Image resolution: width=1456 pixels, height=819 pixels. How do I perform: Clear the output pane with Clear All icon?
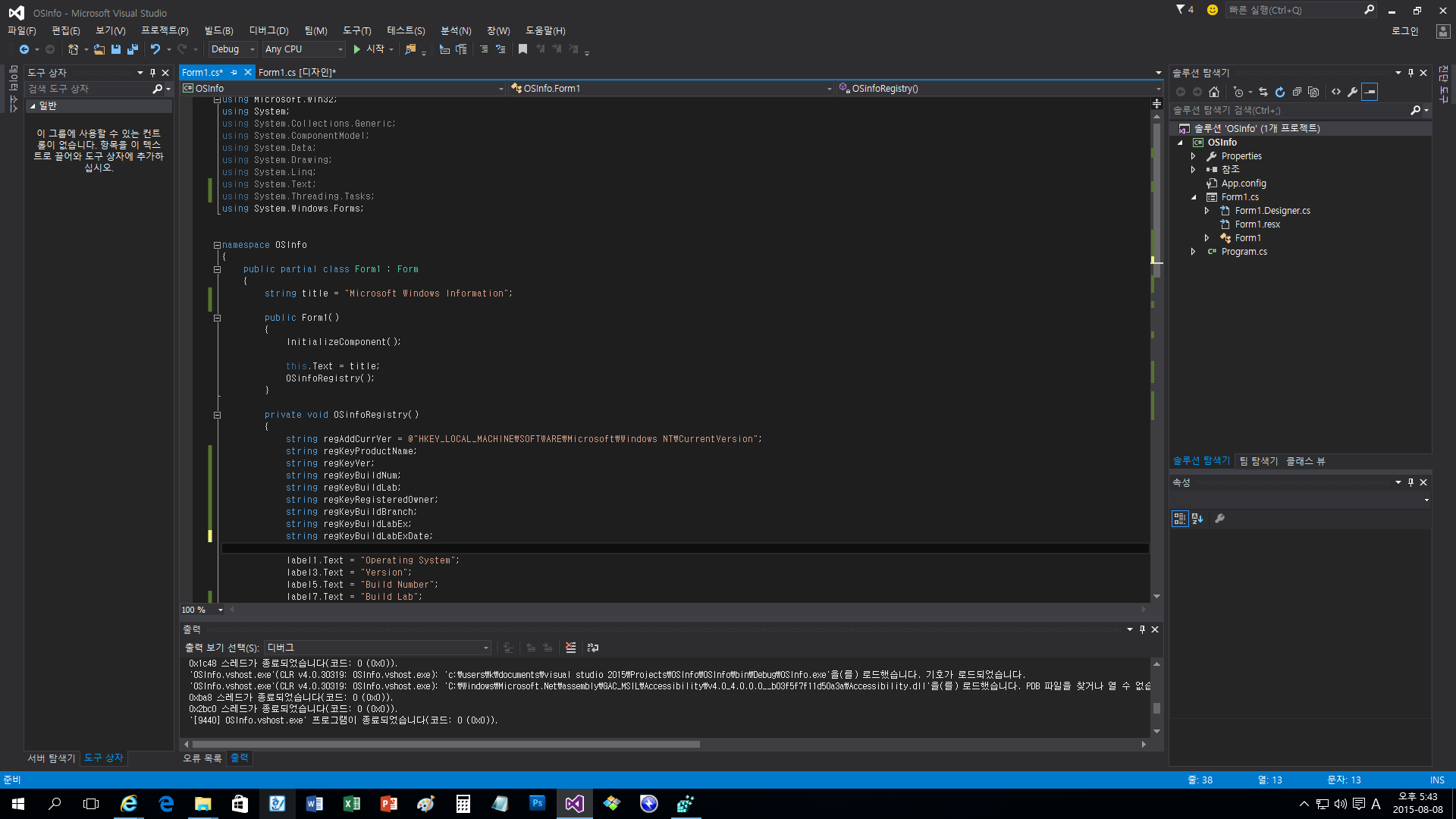(x=571, y=648)
